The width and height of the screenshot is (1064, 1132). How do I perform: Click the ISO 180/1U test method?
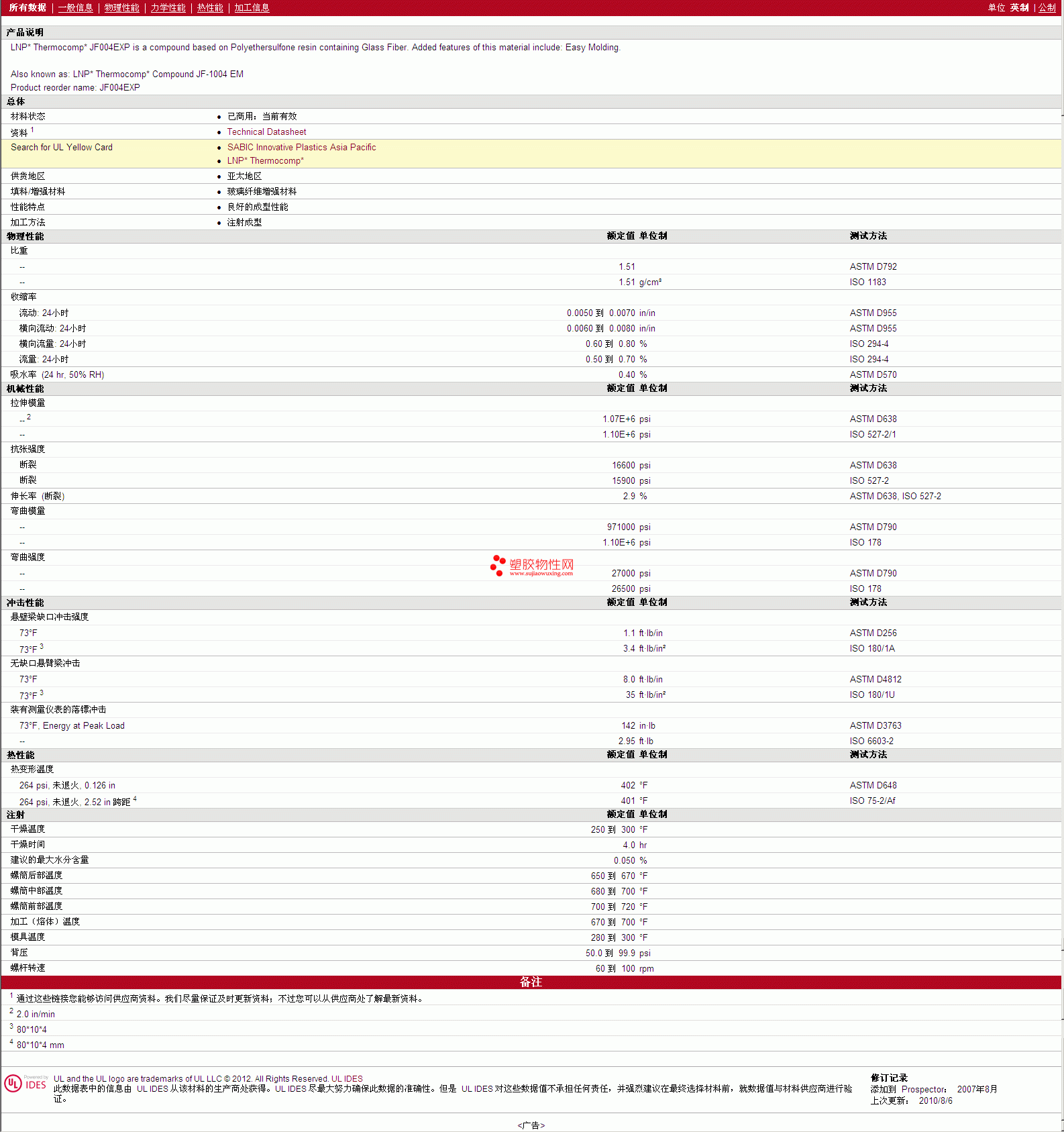872,695
